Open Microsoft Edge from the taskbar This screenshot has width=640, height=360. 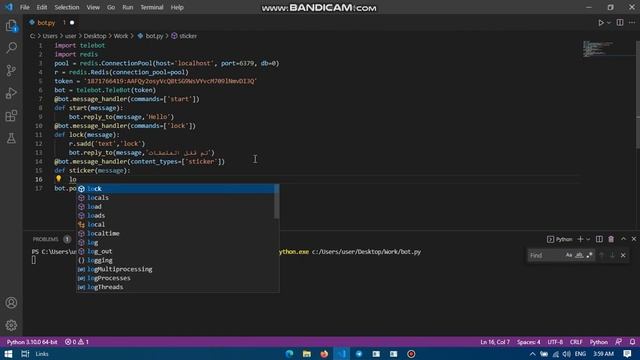coord(289,354)
